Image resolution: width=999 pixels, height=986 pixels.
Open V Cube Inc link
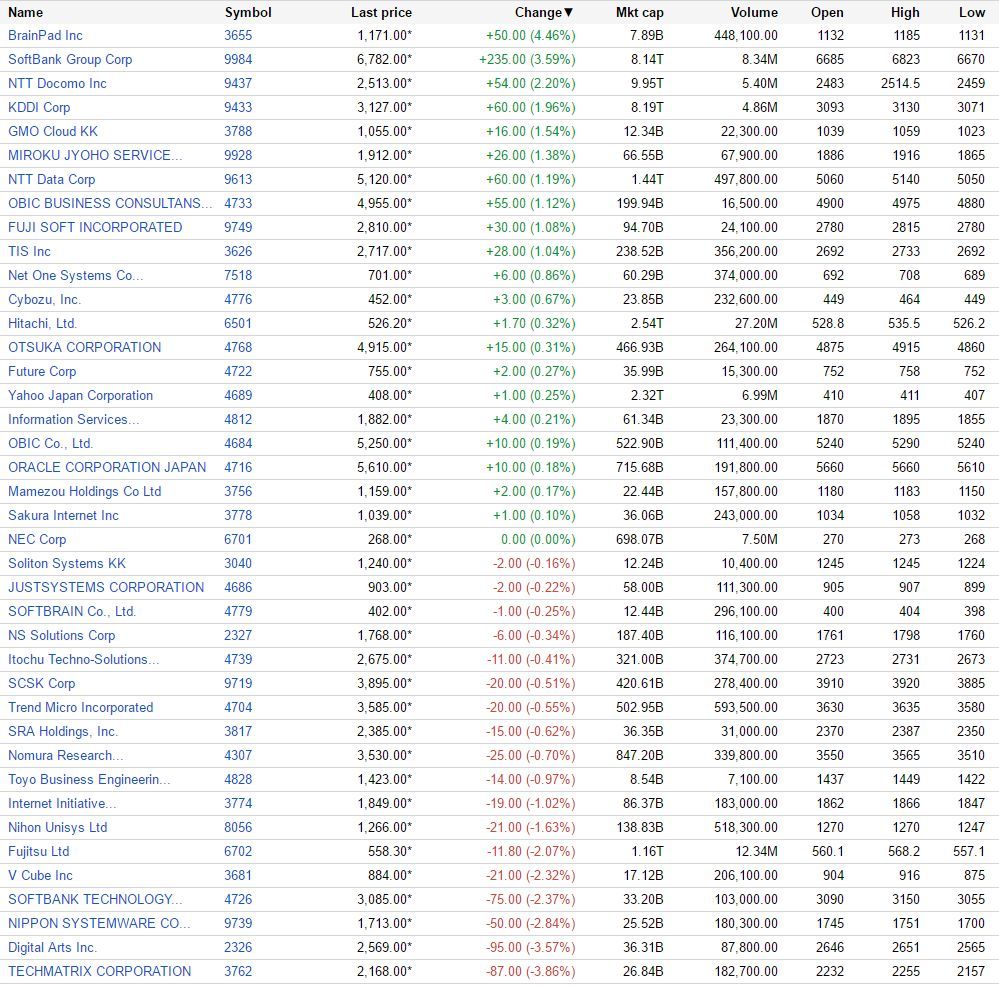(40, 875)
